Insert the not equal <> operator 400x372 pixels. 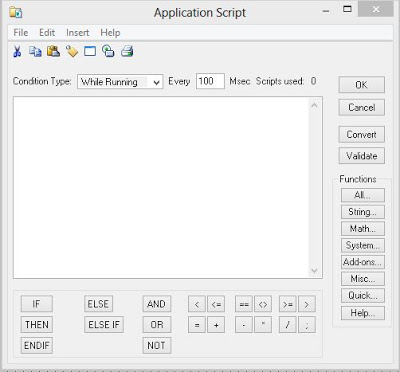pos(263,304)
